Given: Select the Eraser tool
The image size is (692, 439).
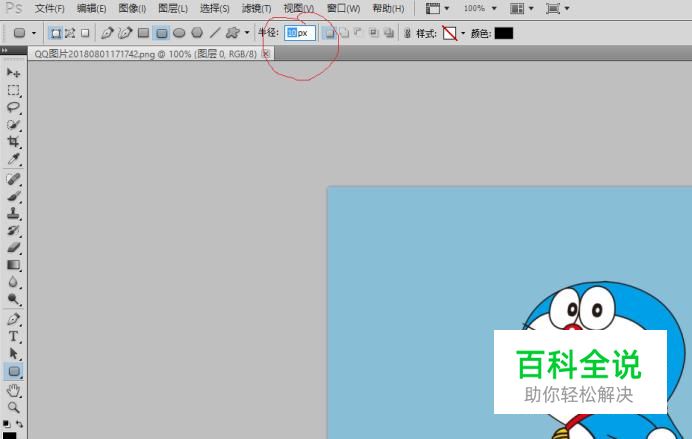Looking at the screenshot, I should coord(13,248).
